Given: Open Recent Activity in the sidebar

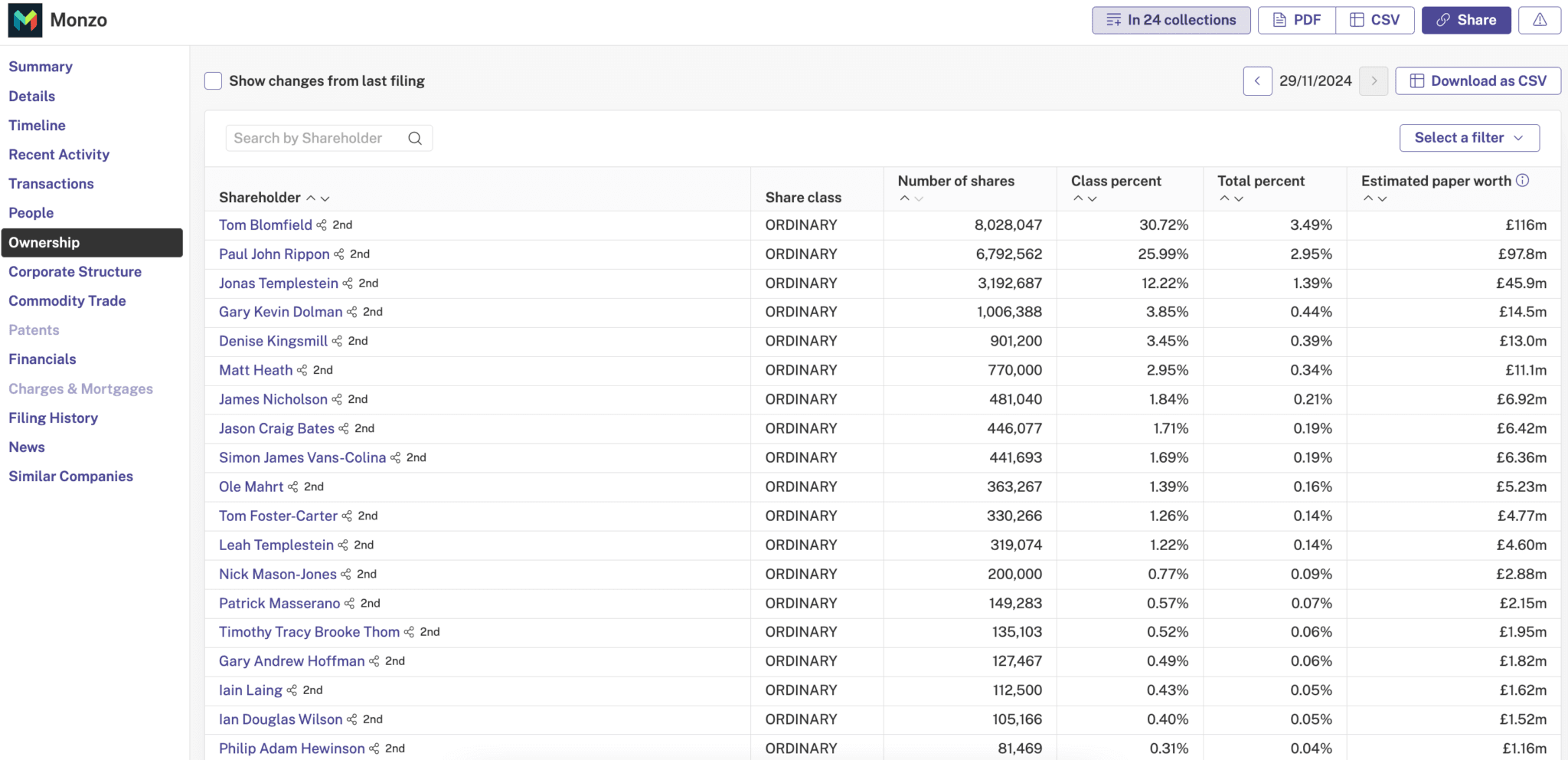Looking at the screenshot, I should click(59, 155).
